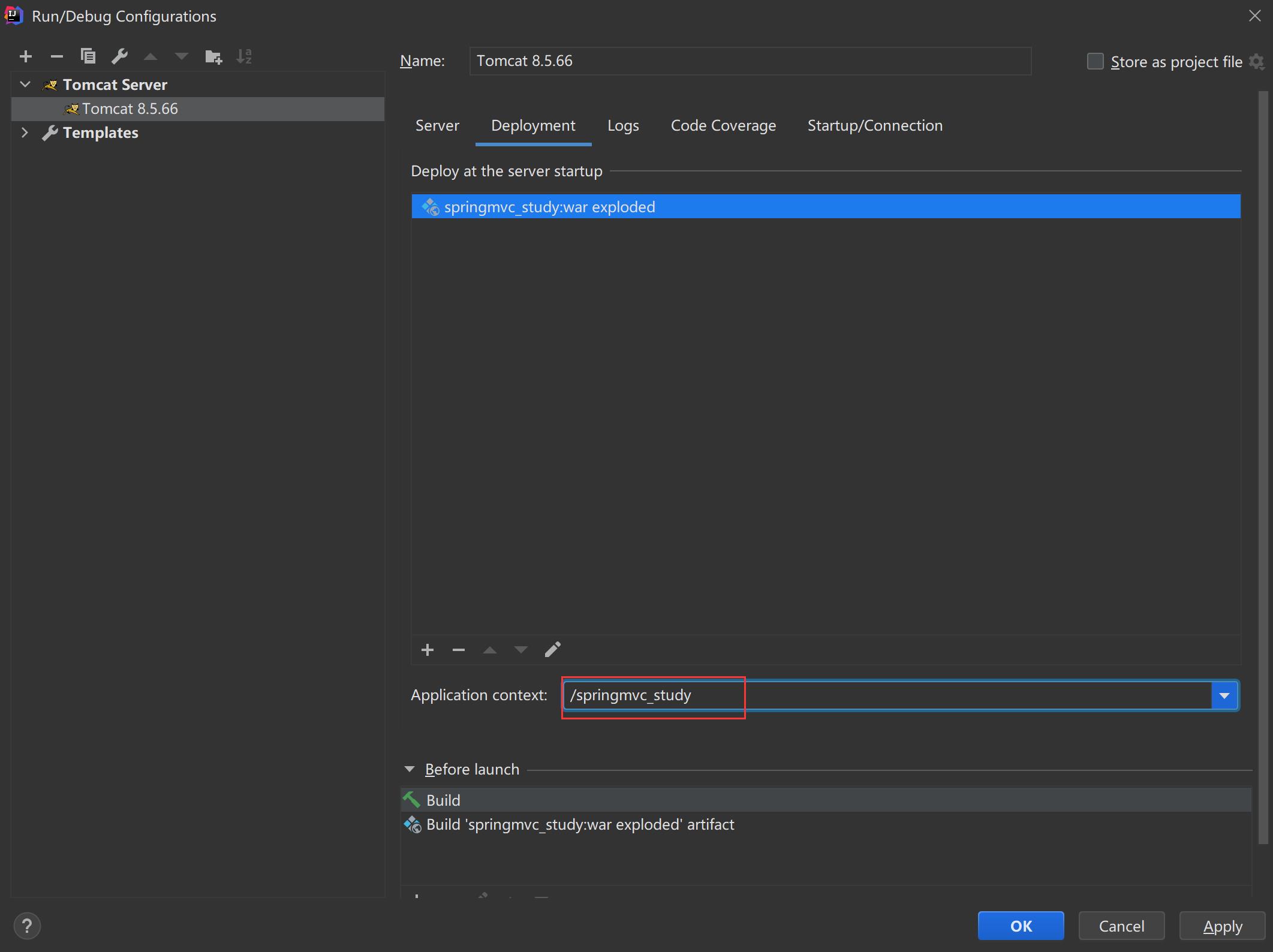The image size is (1273, 952).
Task: Click the Application context text field
Action: pyautogui.click(x=887, y=695)
